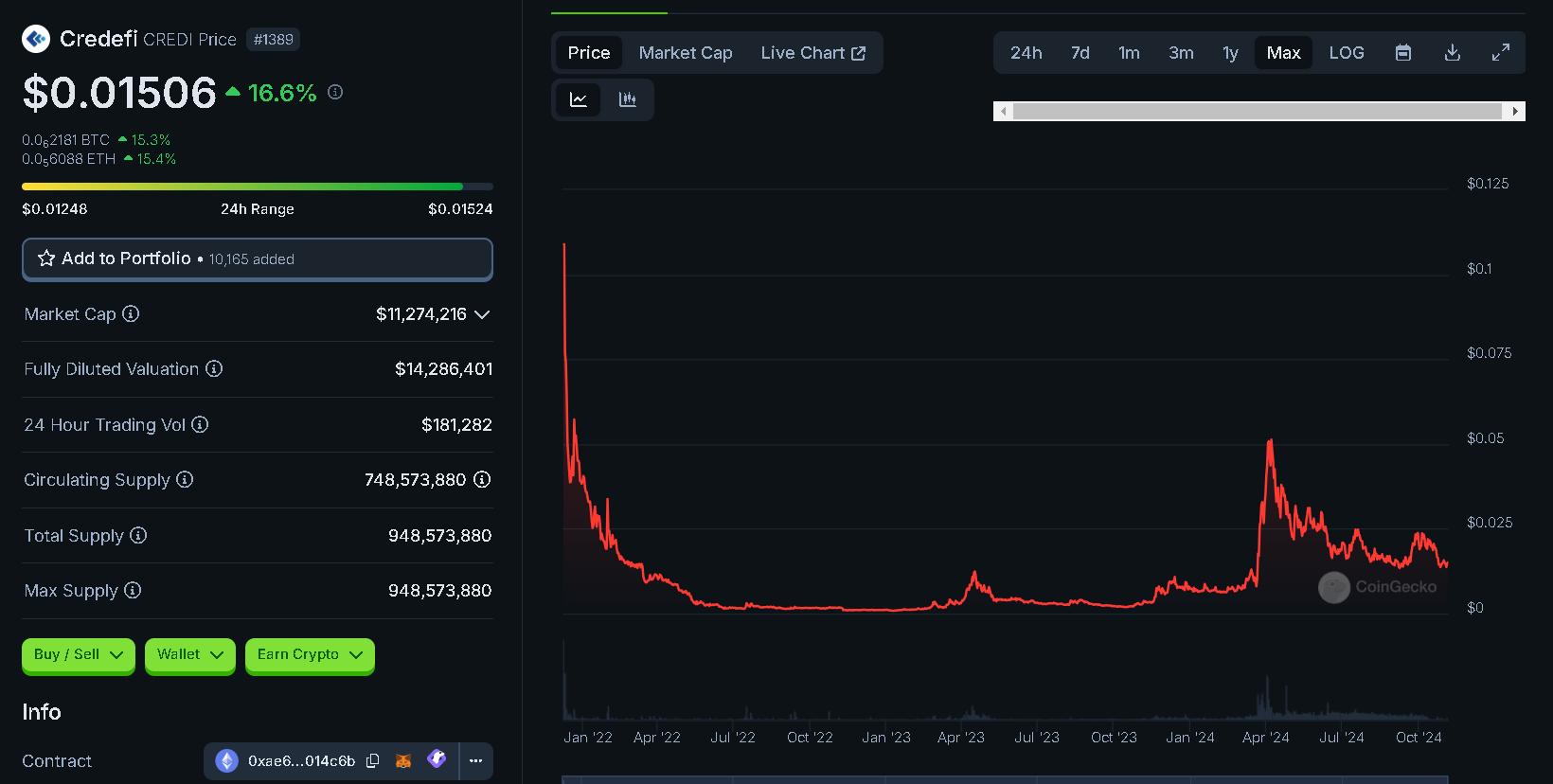Download chart data icon
The width and height of the screenshot is (1553, 784).
coord(1452,53)
